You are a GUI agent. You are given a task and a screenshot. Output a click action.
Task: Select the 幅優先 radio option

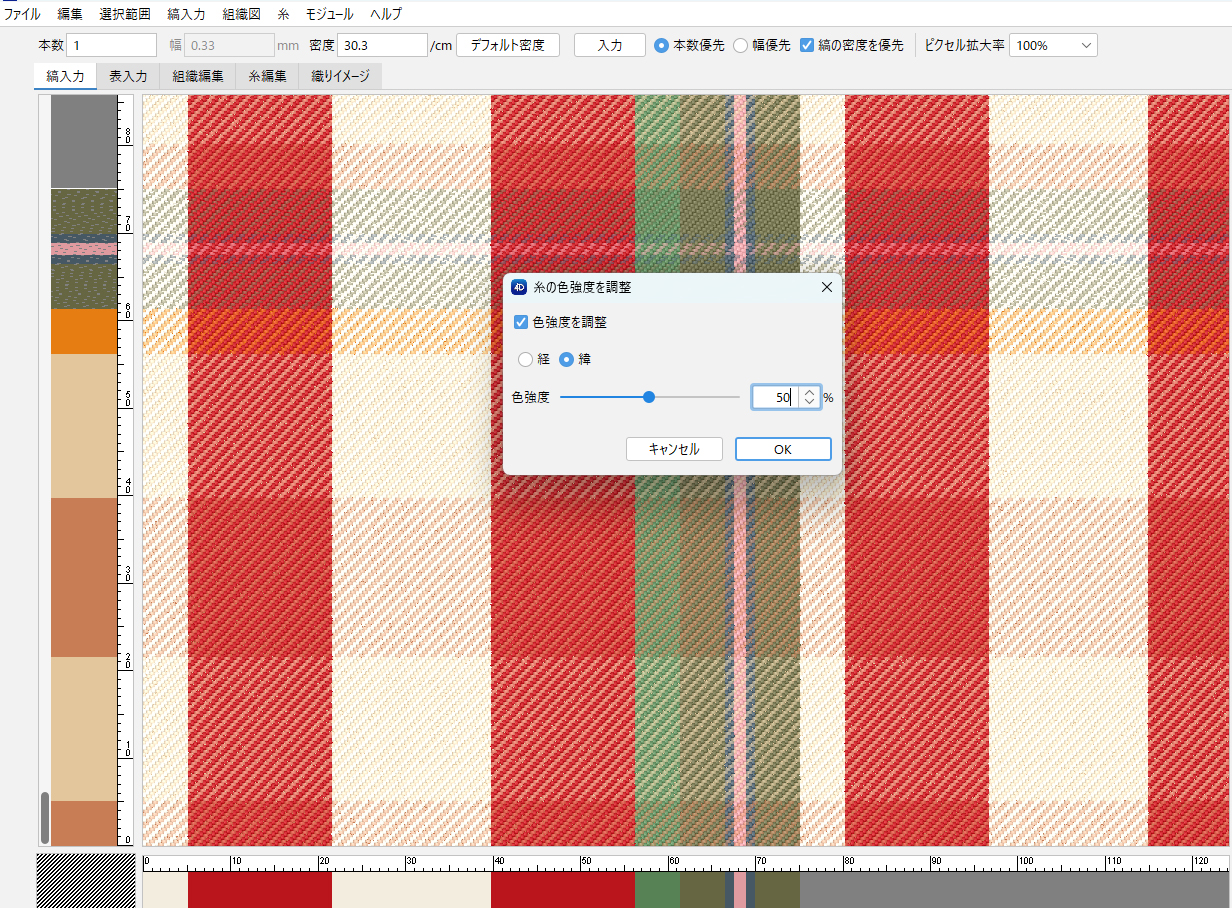click(x=741, y=45)
